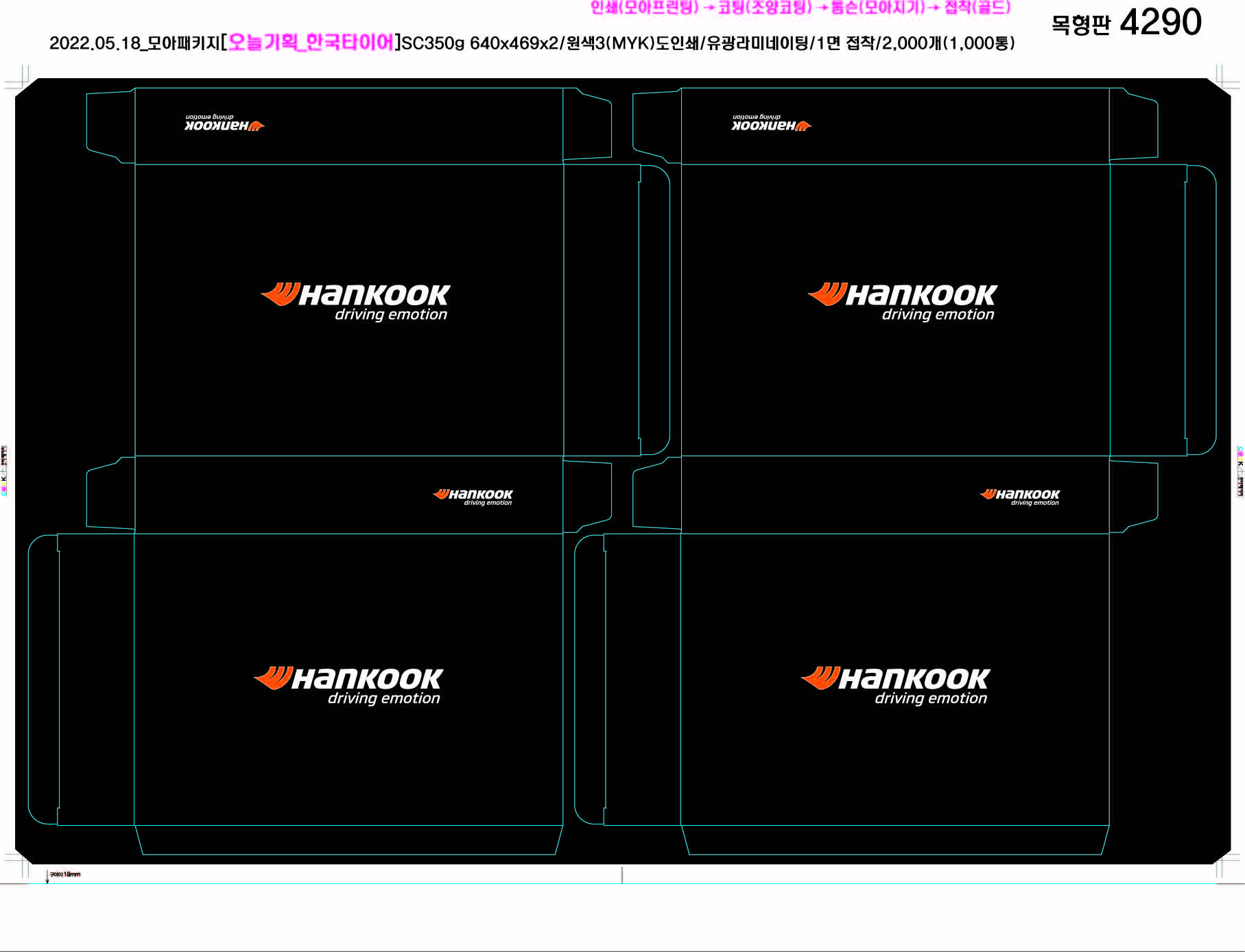The width and height of the screenshot is (1245, 952).
Task: Click the pink 오늘기획_한국타이어 text
Action: coord(311,43)
